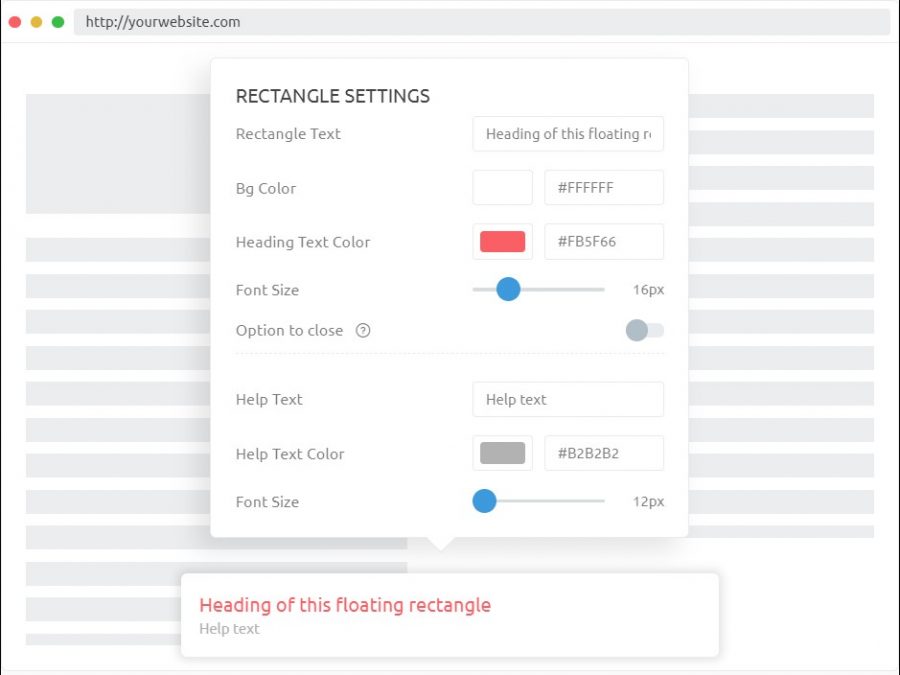Click the Option to close label

click(x=289, y=331)
